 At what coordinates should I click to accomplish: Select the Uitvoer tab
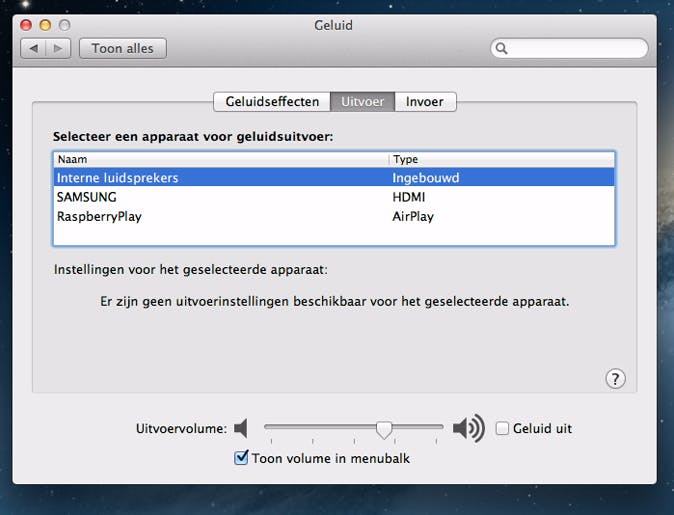click(x=362, y=101)
